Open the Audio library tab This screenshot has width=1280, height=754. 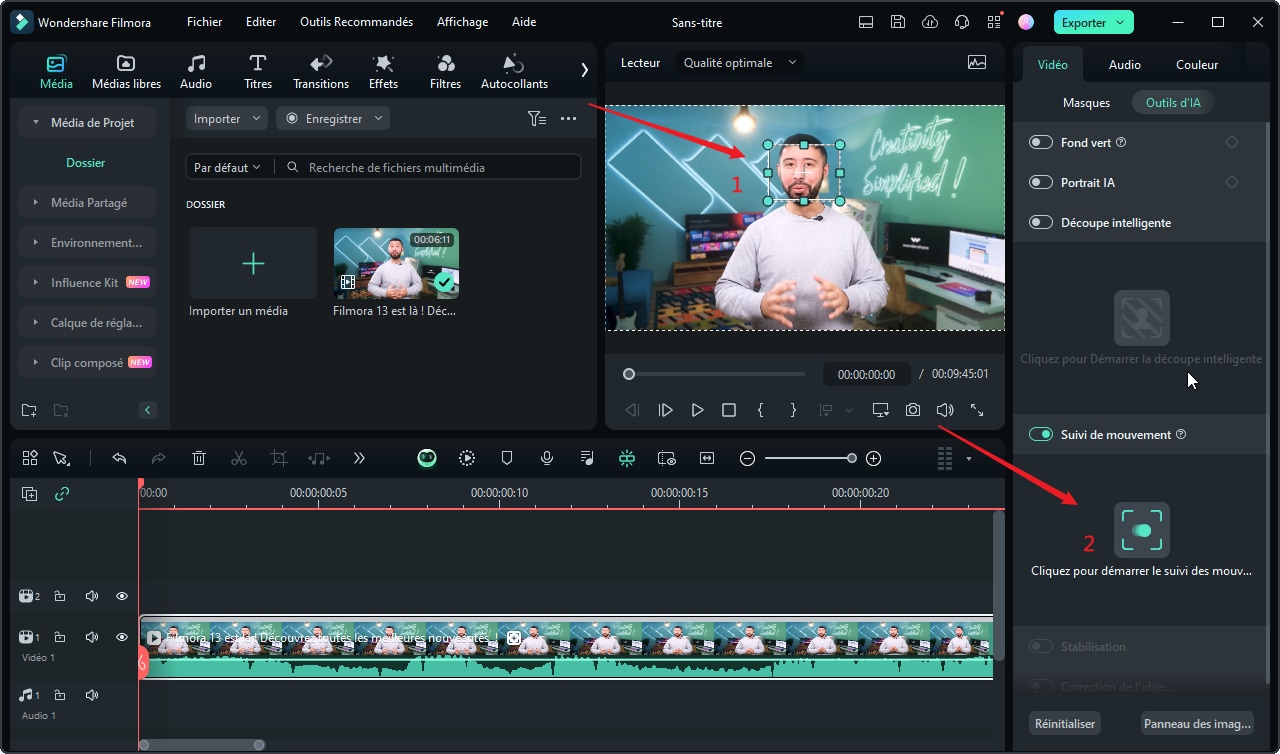(196, 72)
